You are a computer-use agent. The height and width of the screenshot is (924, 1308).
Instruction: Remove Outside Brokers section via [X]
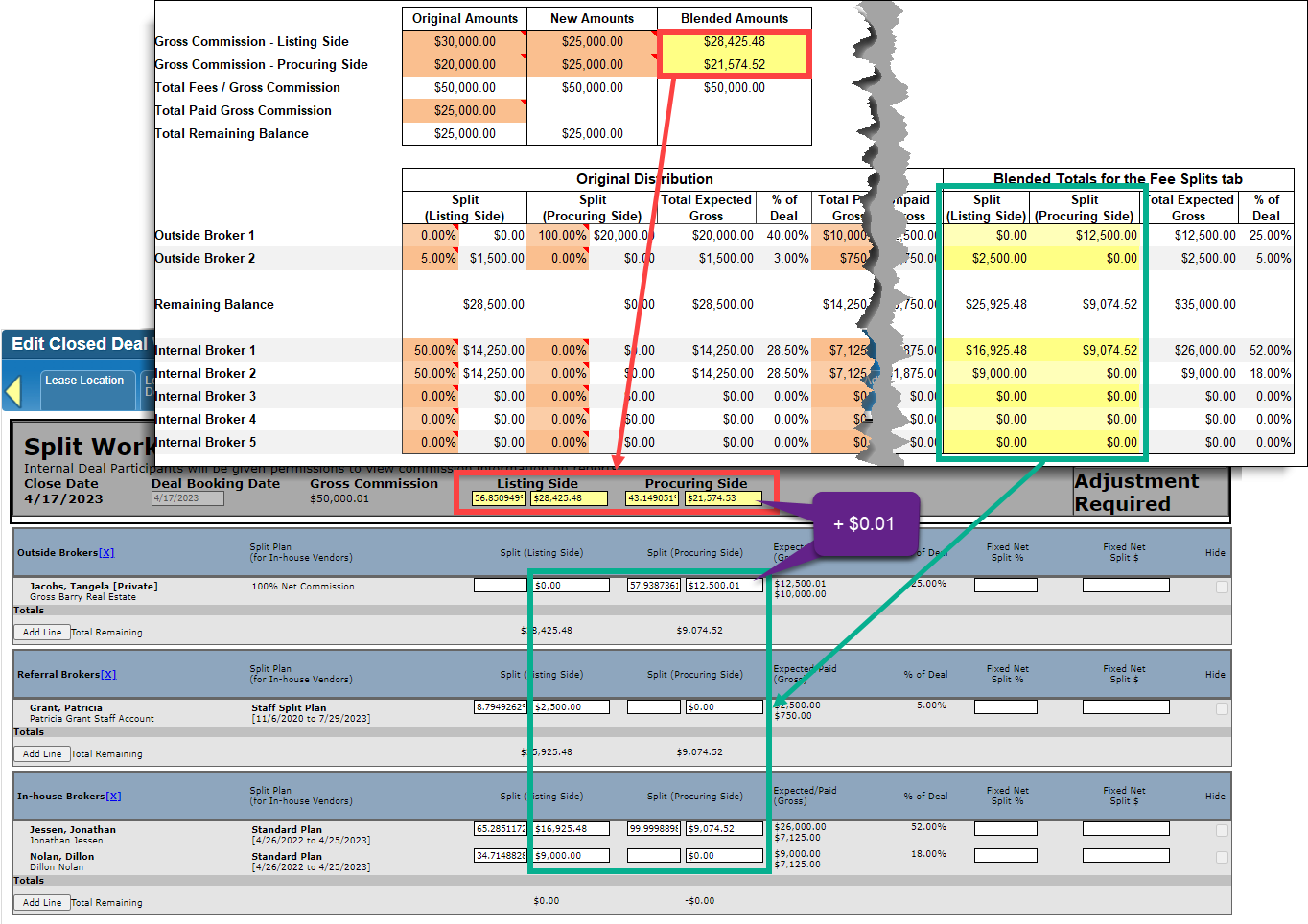click(106, 553)
